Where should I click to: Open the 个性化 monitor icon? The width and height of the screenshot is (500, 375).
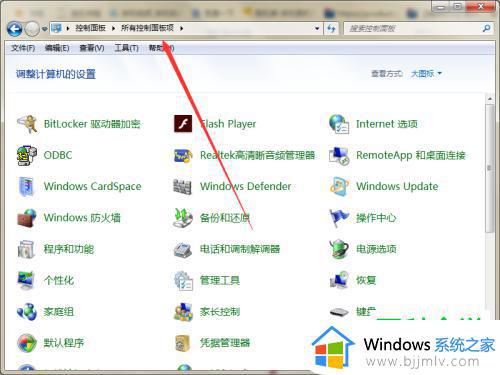coord(27,280)
